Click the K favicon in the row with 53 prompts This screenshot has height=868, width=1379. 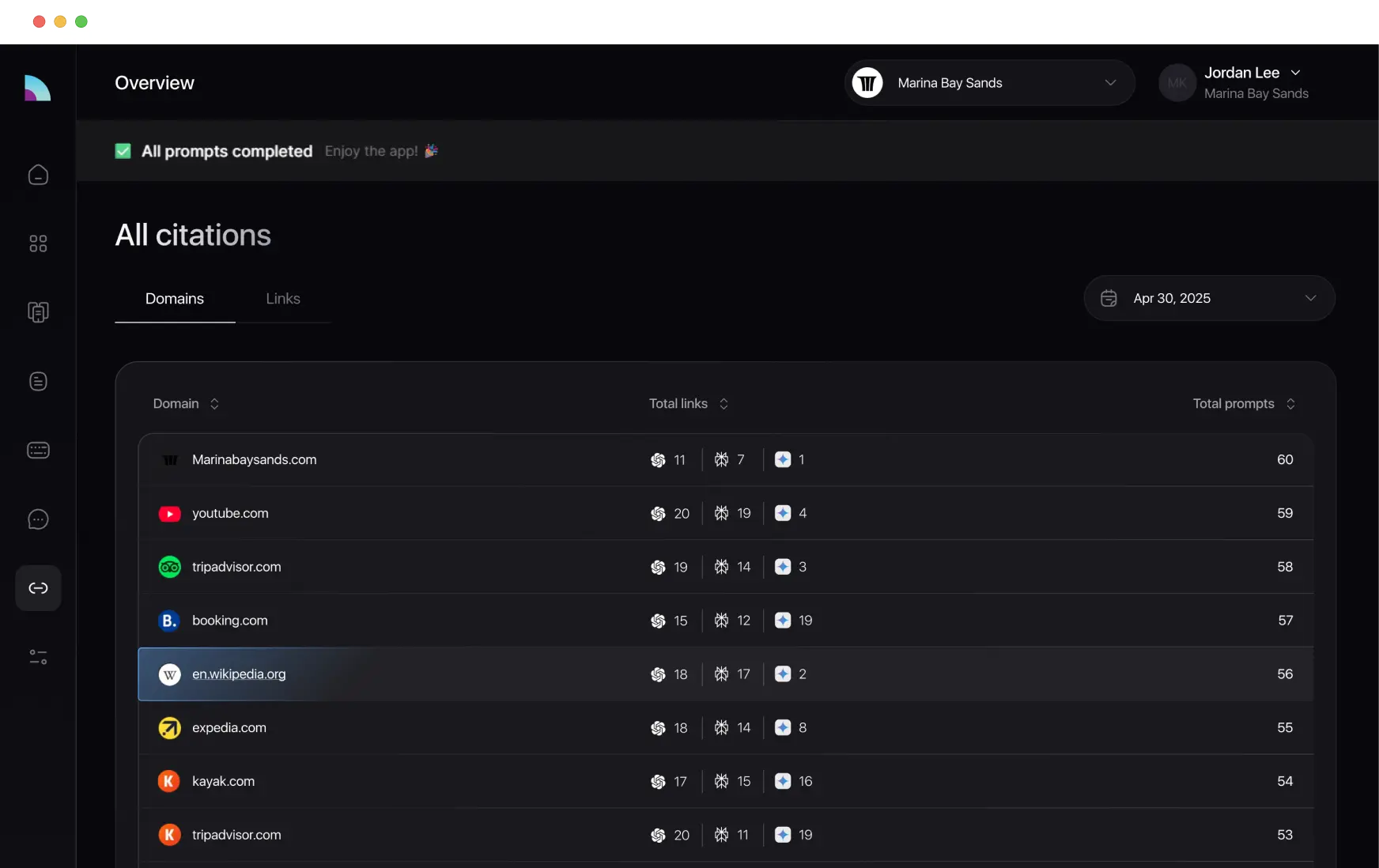pos(169,835)
